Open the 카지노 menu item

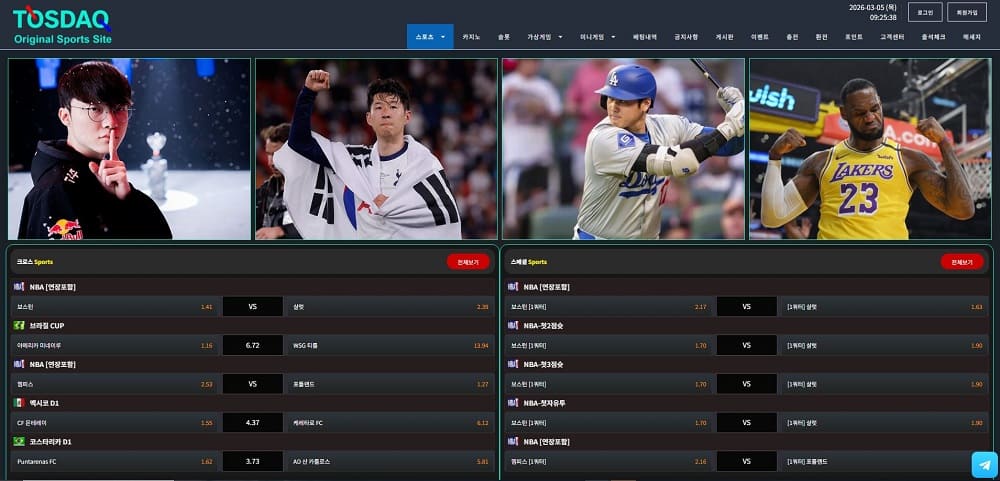[x=471, y=37]
